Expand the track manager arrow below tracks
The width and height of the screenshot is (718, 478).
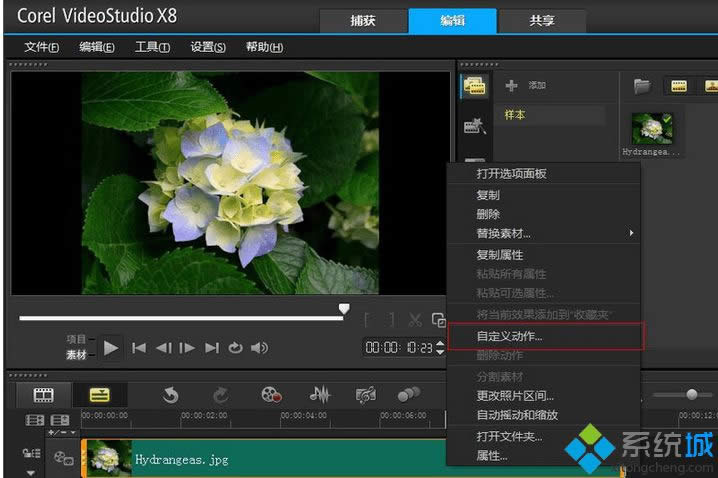[30, 472]
